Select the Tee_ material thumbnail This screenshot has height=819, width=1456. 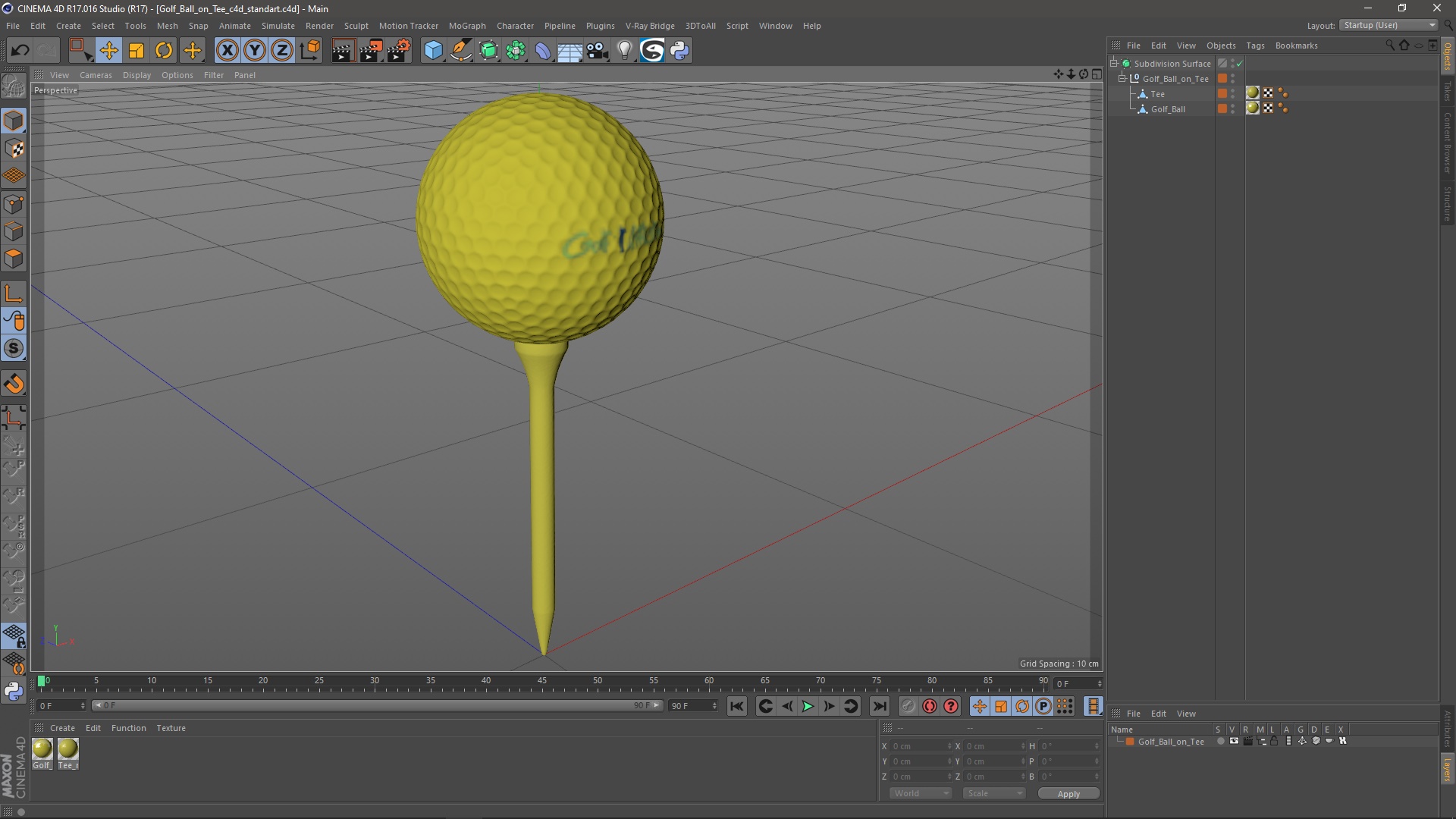(x=68, y=754)
